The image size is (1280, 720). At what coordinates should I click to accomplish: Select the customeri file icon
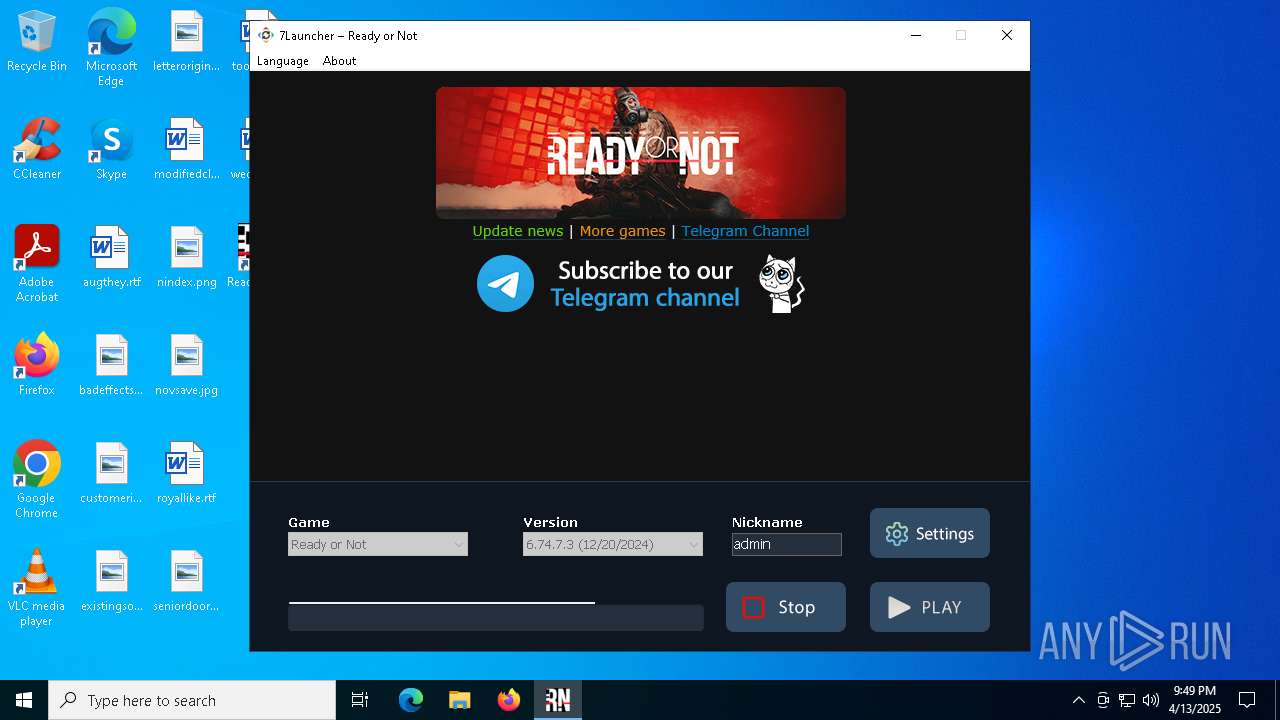pos(111,473)
